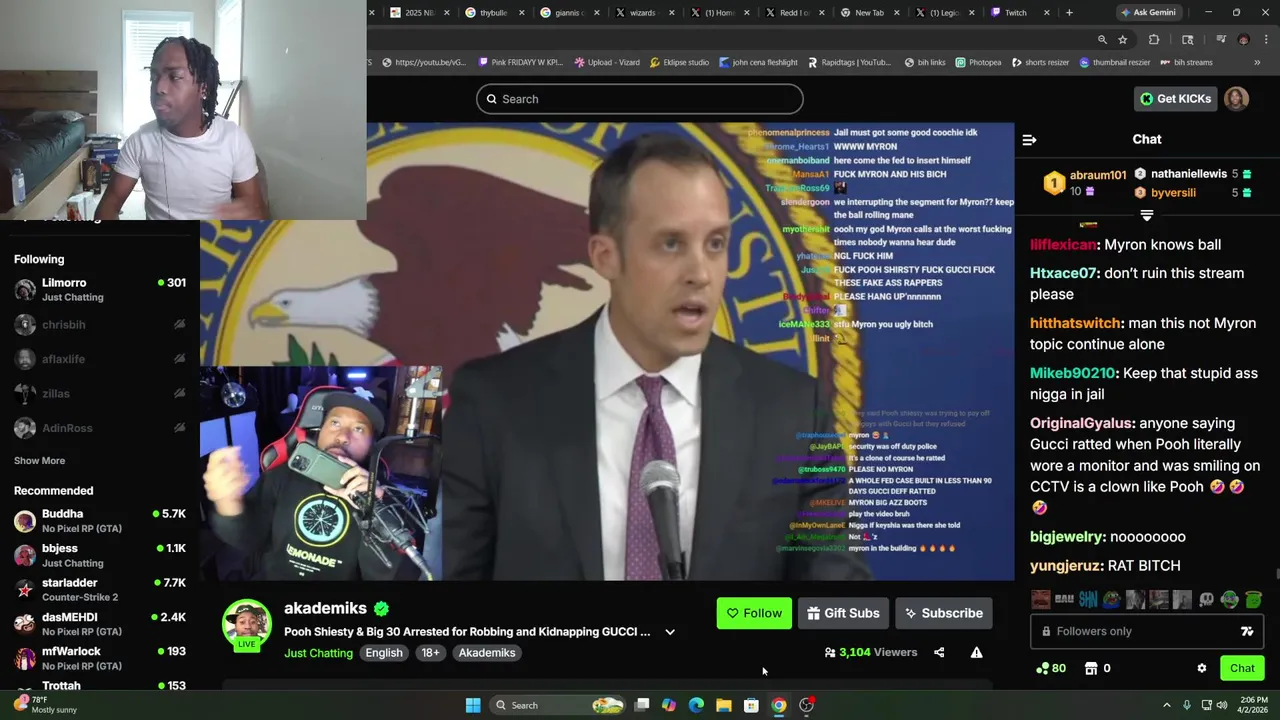Open the thumbnail resizer bookmark
Screen dimensions: 1280x720
pos(1114,62)
